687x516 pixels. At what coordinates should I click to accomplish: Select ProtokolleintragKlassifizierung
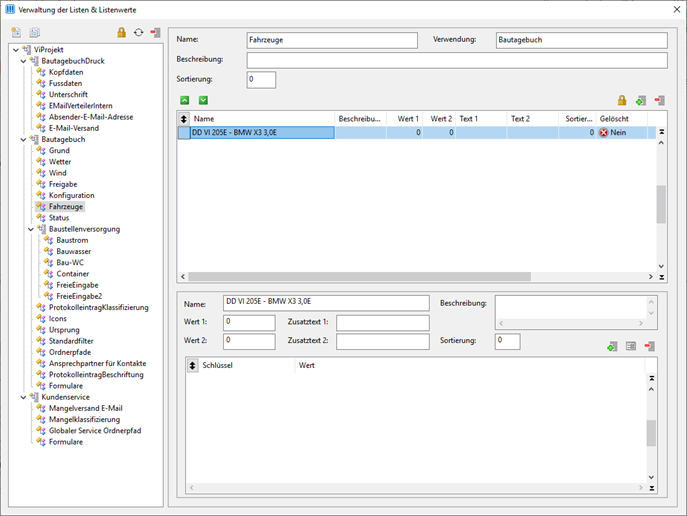tap(99, 307)
